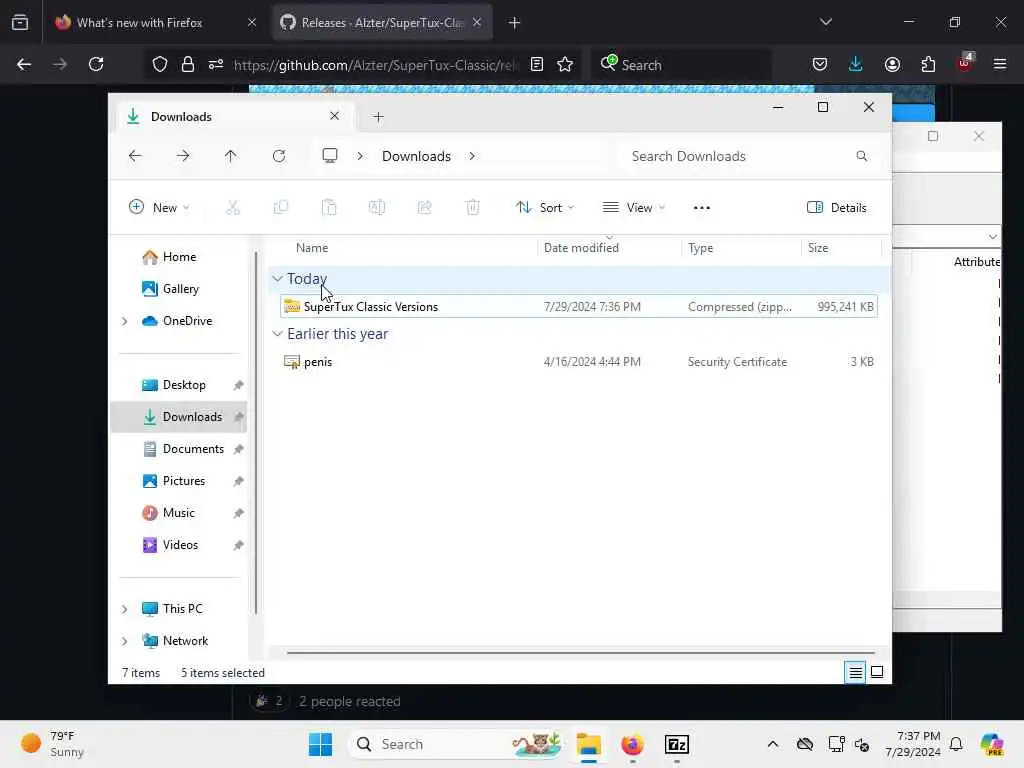Open the View dropdown
This screenshot has height=768, width=1024.
(x=634, y=208)
